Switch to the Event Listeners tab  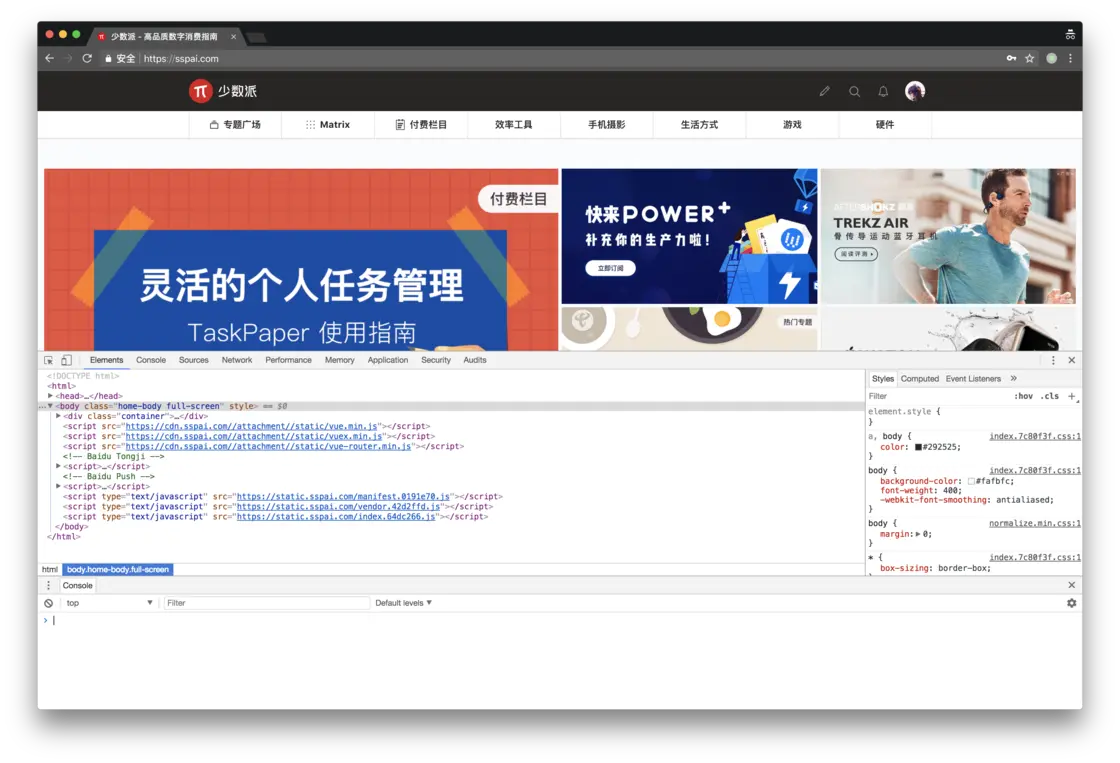tap(973, 379)
